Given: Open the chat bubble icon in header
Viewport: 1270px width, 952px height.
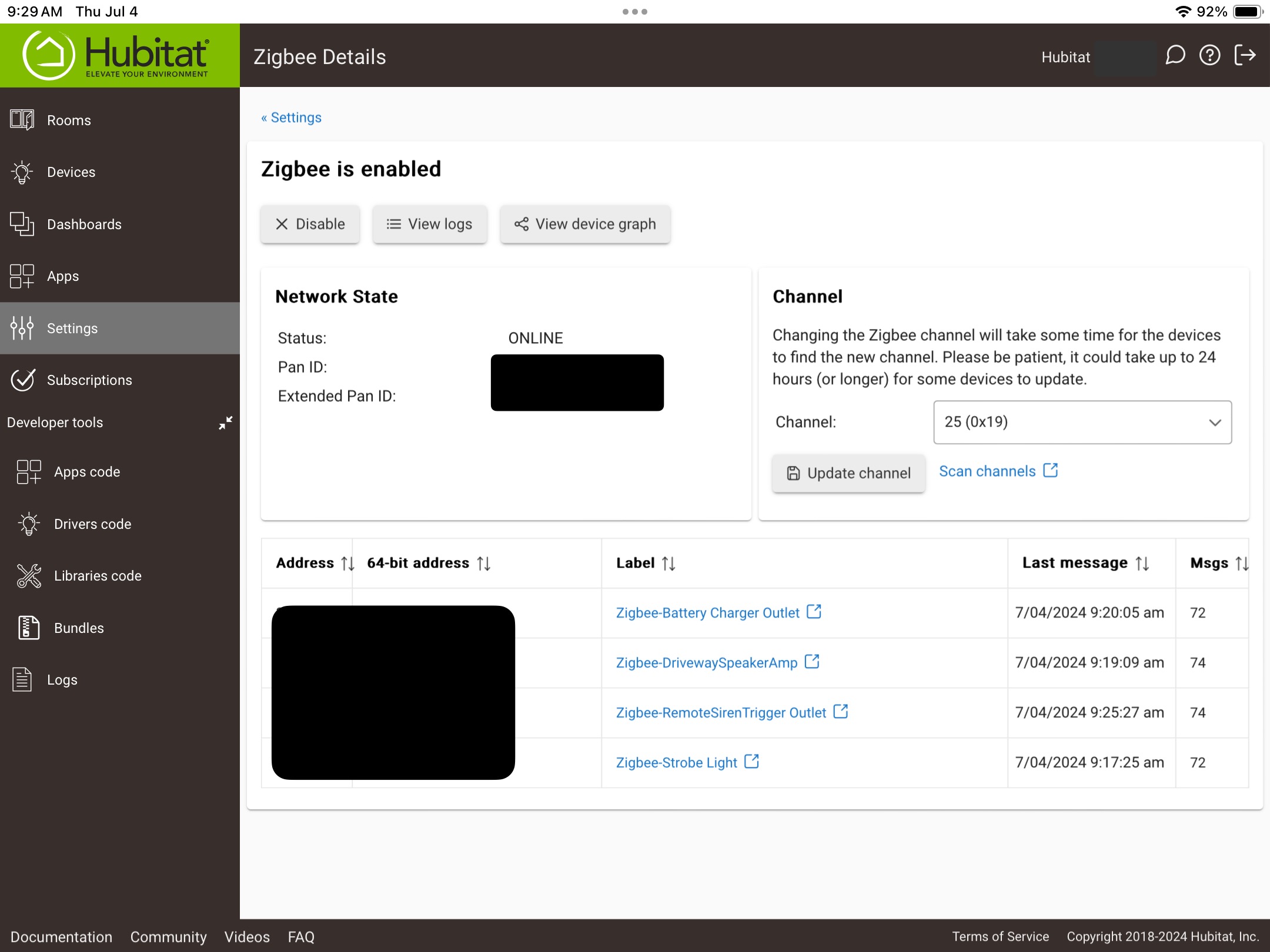Looking at the screenshot, I should pos(1175,56).
